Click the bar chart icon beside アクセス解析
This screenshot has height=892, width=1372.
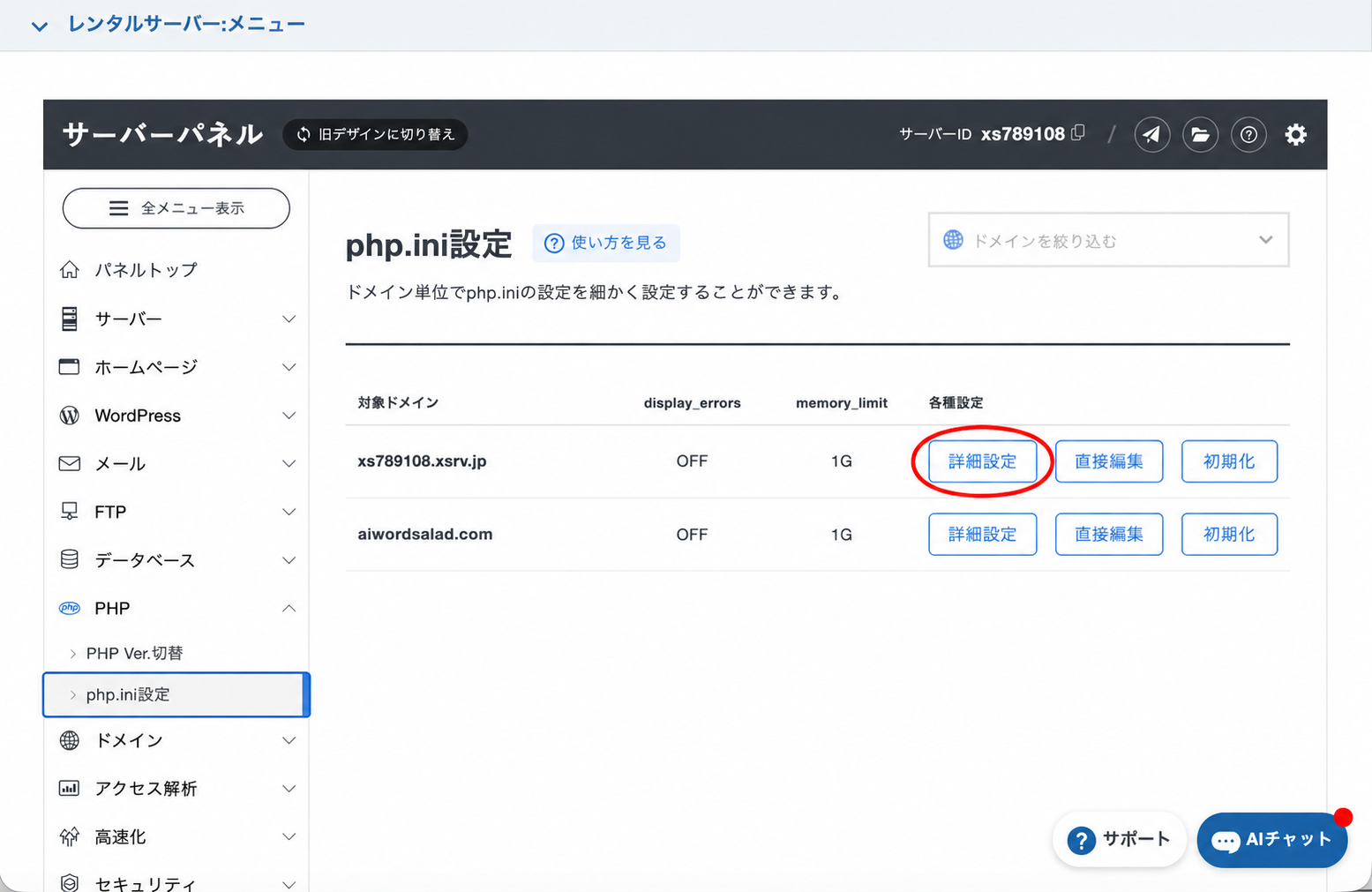(x=69, y=788)
